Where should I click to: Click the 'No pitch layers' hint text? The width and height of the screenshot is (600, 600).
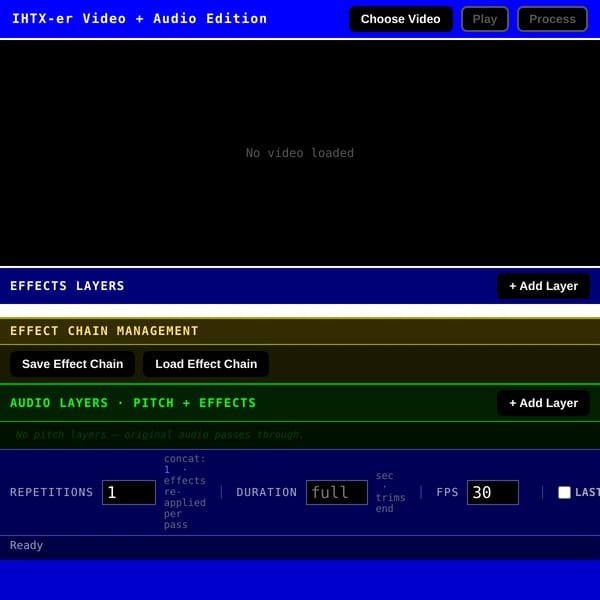click(160, 435)
